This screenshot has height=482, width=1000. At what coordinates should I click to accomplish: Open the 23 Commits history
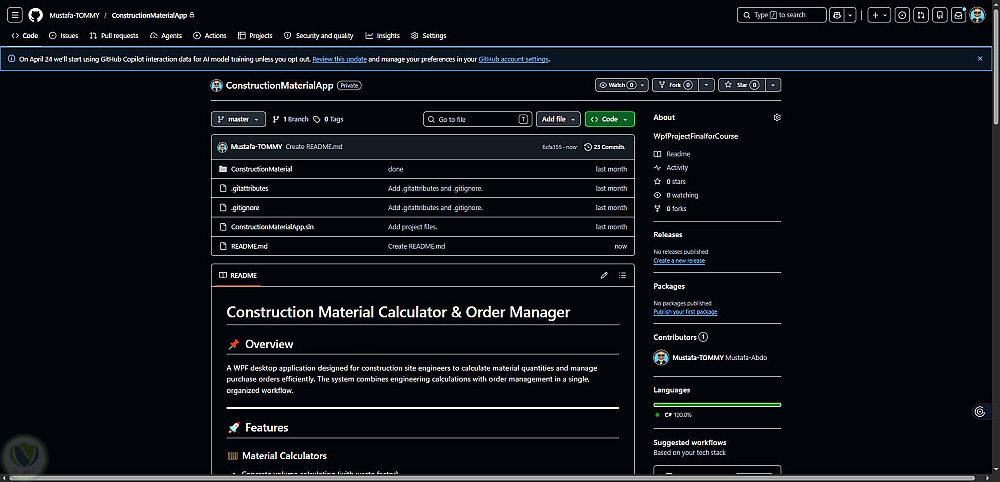pos(604,147)
